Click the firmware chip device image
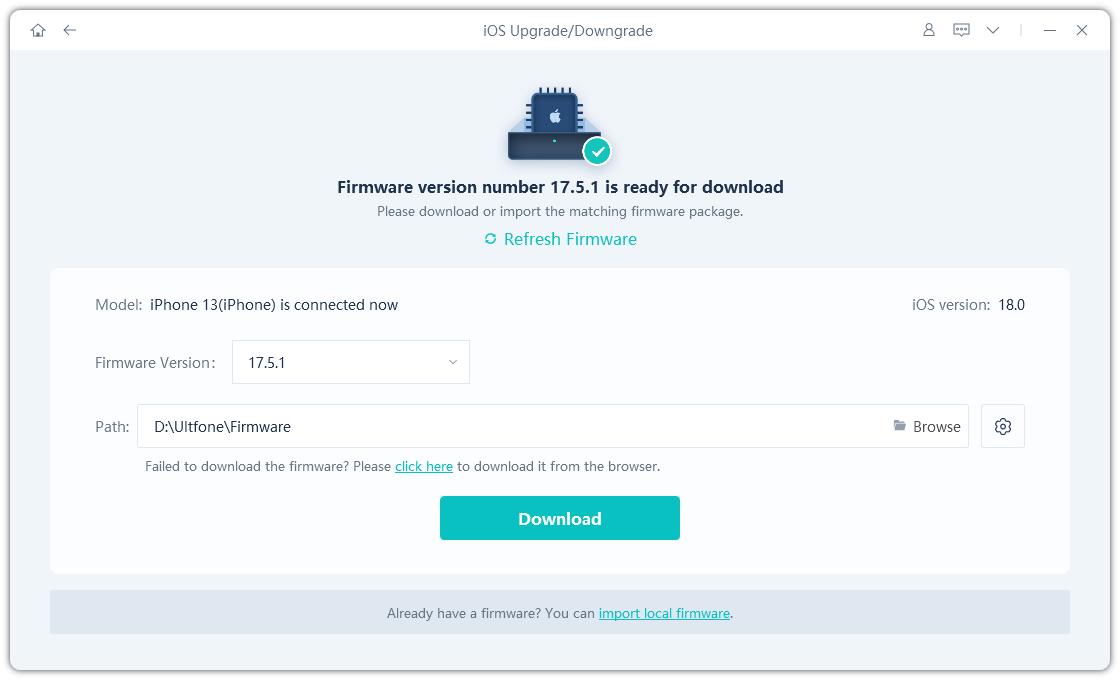The image size is (1120, 680). point(552,125)
